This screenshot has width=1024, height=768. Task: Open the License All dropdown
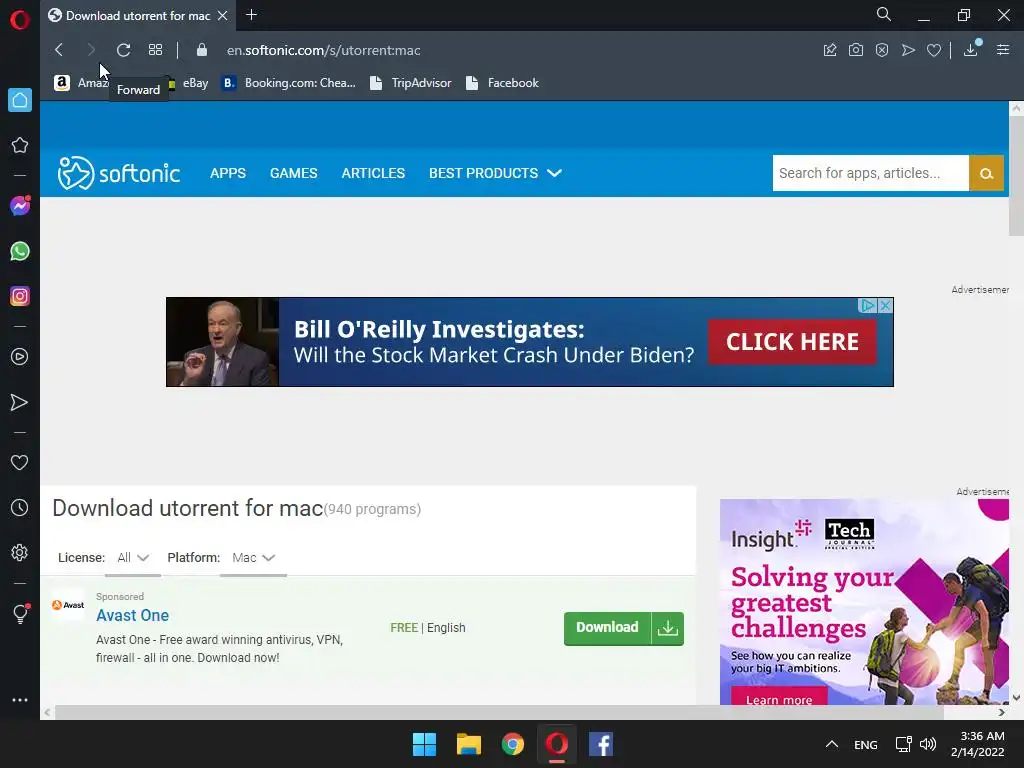(x=133, y=558)
